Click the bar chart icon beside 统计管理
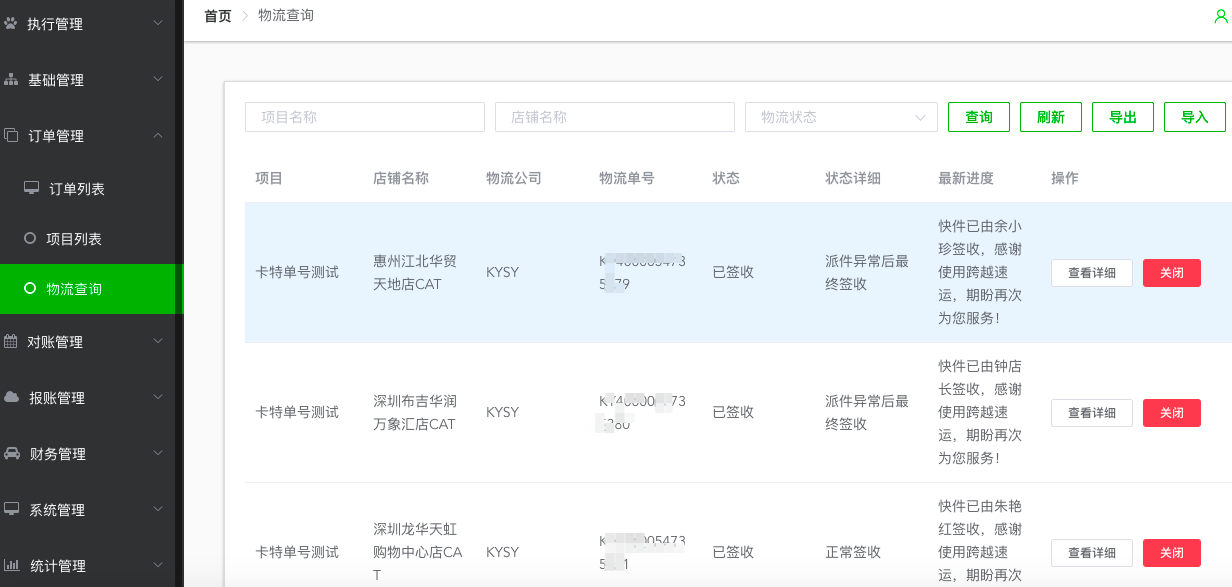This screenshot has width=1232, height=587. pyautogui.click(x=11, y=565)
